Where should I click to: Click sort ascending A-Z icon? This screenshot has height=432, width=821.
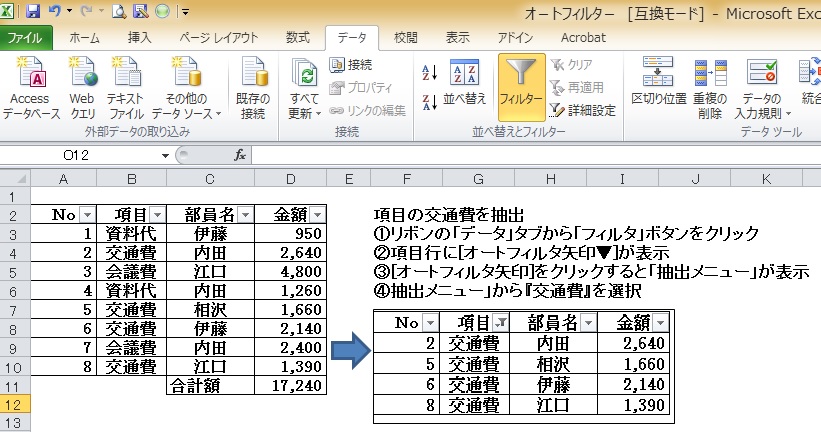pos(430,73)
